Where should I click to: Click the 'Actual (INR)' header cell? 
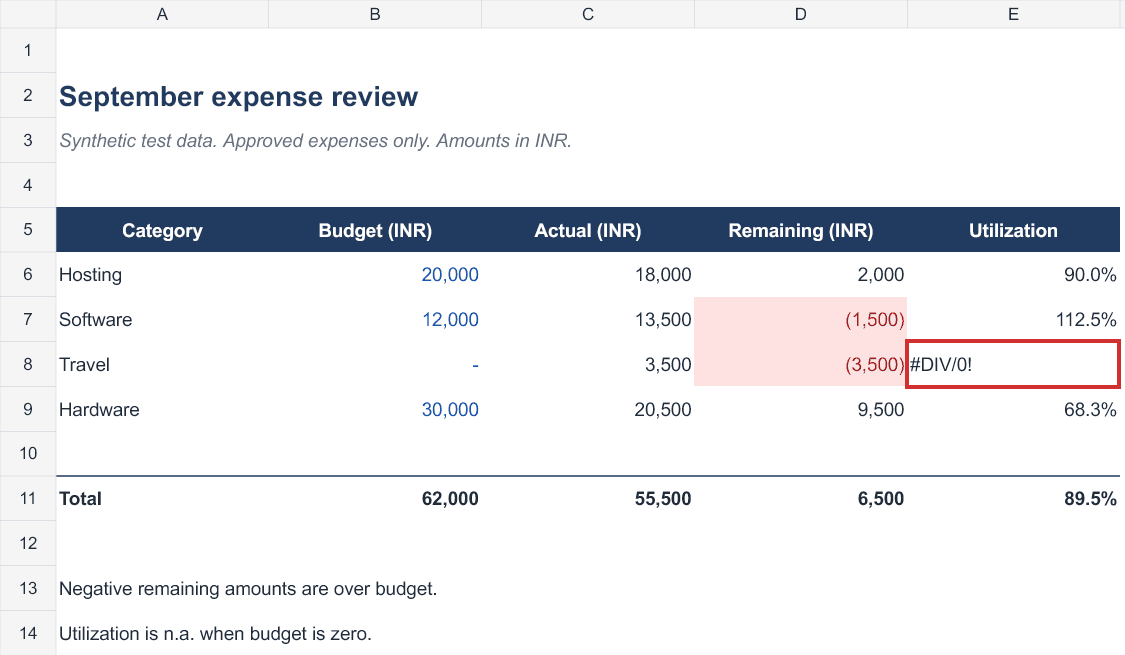588,230
